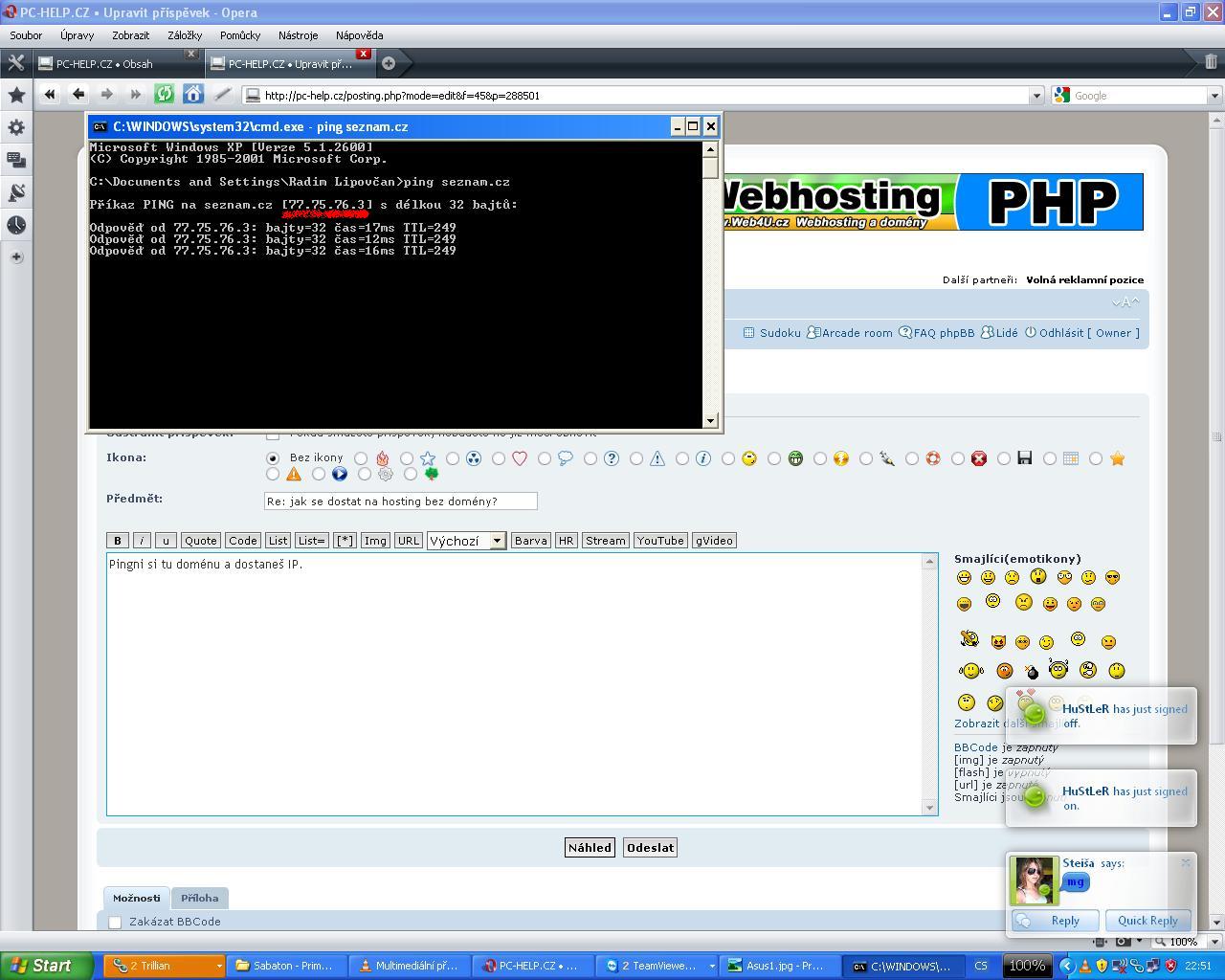The width and height of the screenshot is (1225, 980).
Task: Open the closed tabs trash icon
Action: [1211, 62]
